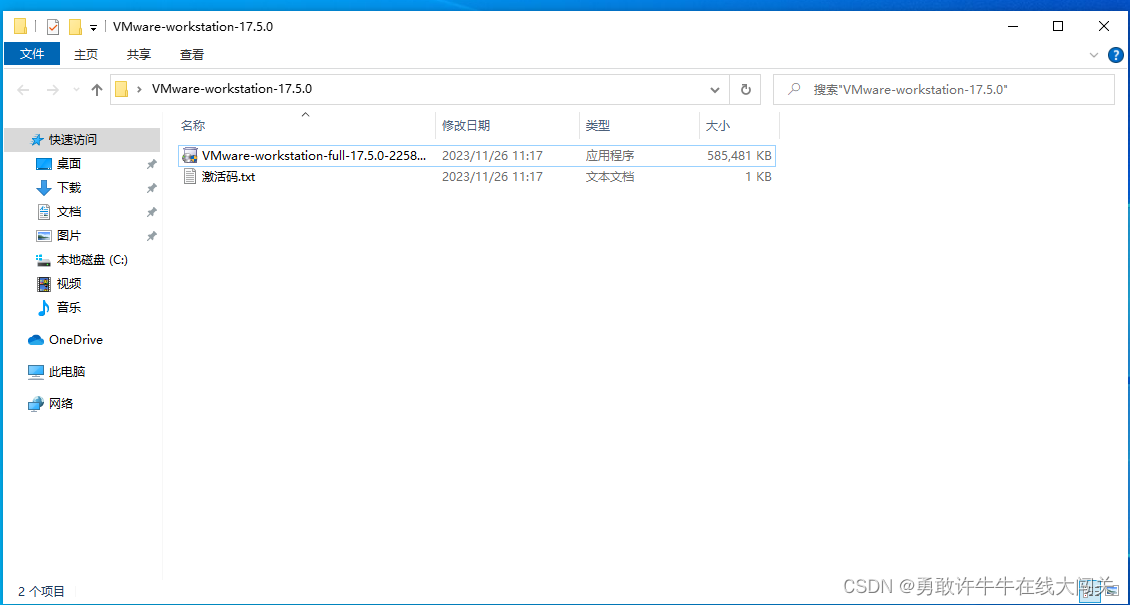The height and width of the screenshot is (605, 1130).
Task: Switch to the 主页 ribbon tab
Action: 86,54
